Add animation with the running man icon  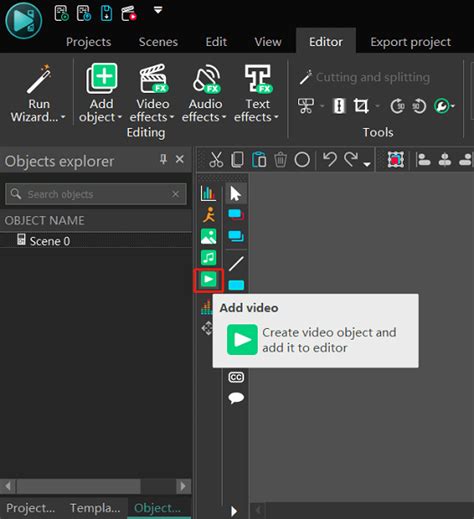pos(209,215)
